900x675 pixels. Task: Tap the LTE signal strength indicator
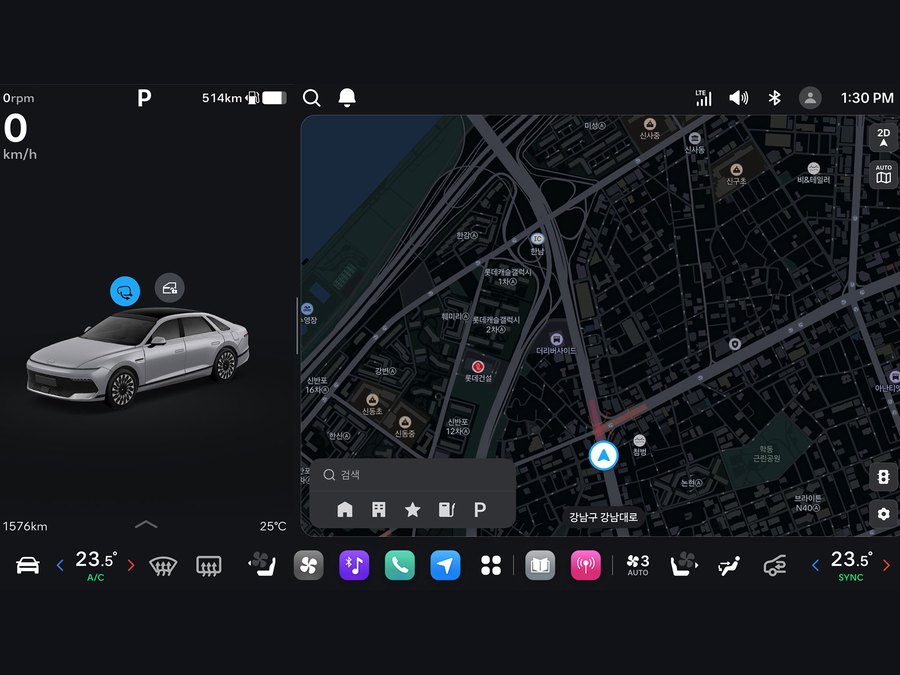click(703, 98)
